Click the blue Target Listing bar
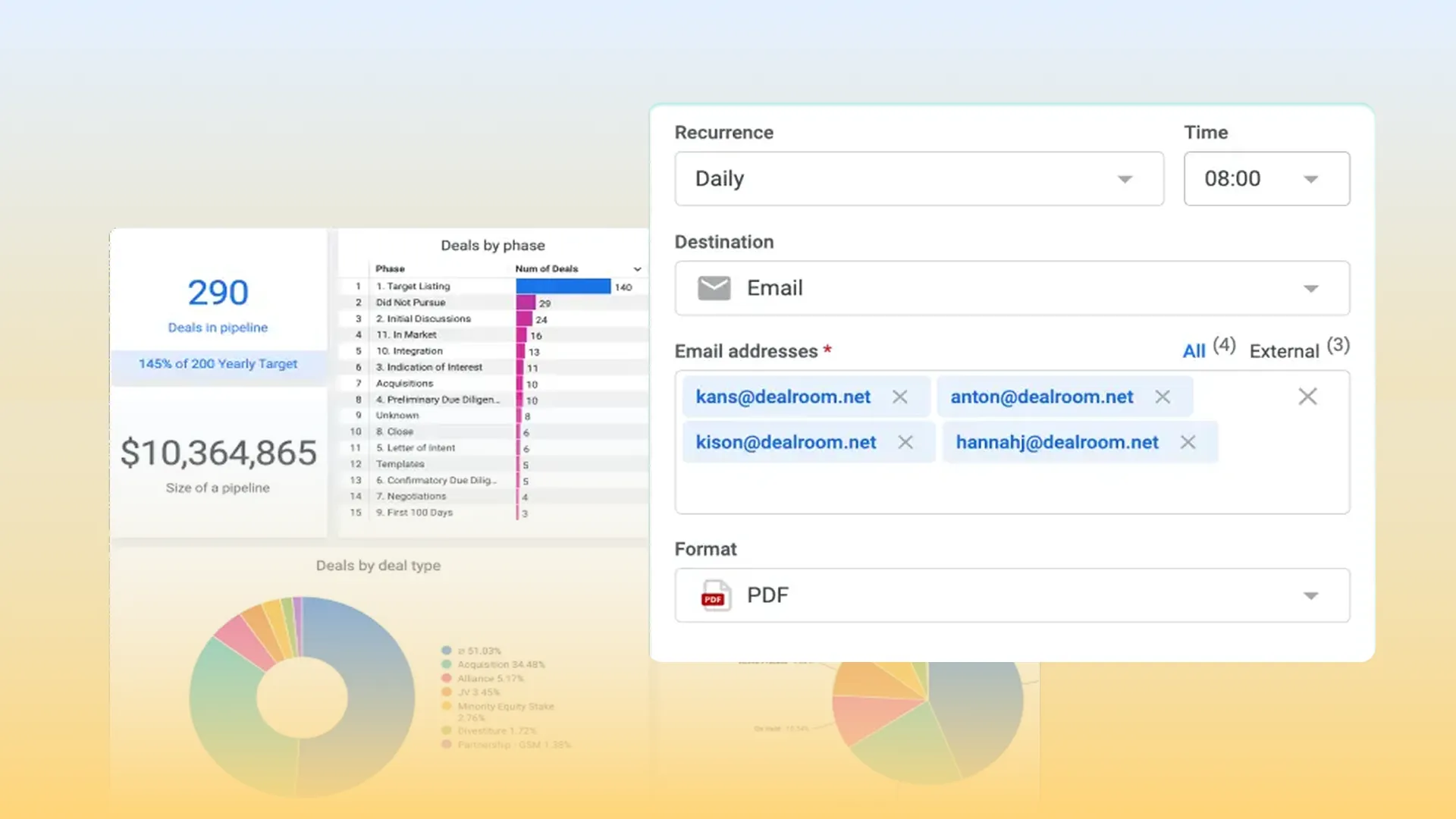This screenshot has width=1456, height=819. point(563,287)
